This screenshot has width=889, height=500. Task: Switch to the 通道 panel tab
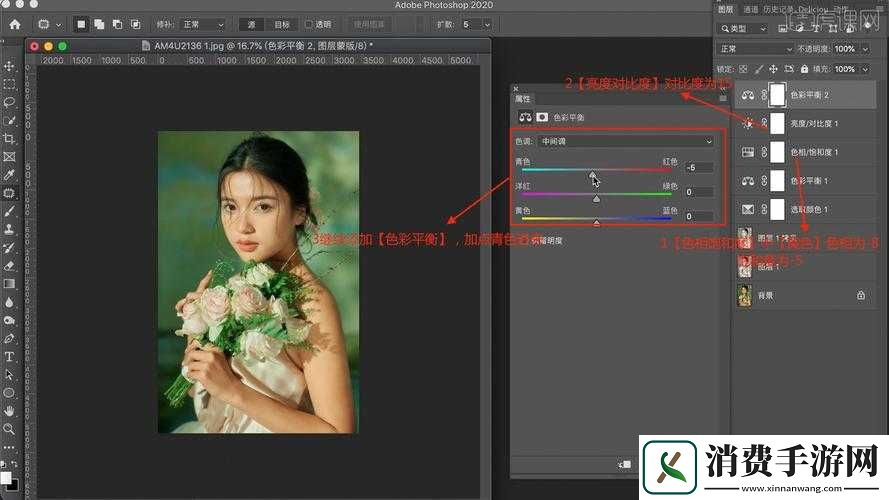click(749, 9)
